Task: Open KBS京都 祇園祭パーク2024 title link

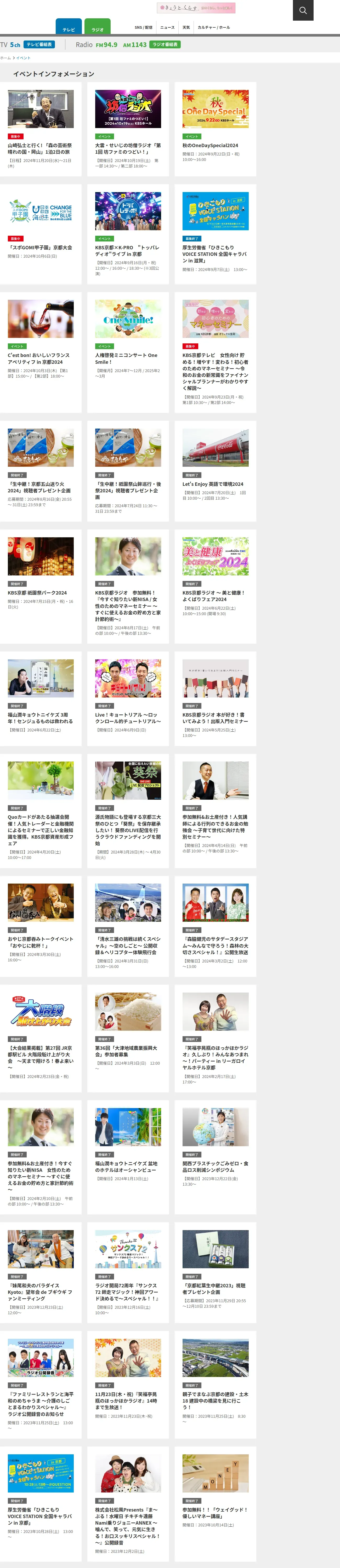Action: [x=37, y=593]
